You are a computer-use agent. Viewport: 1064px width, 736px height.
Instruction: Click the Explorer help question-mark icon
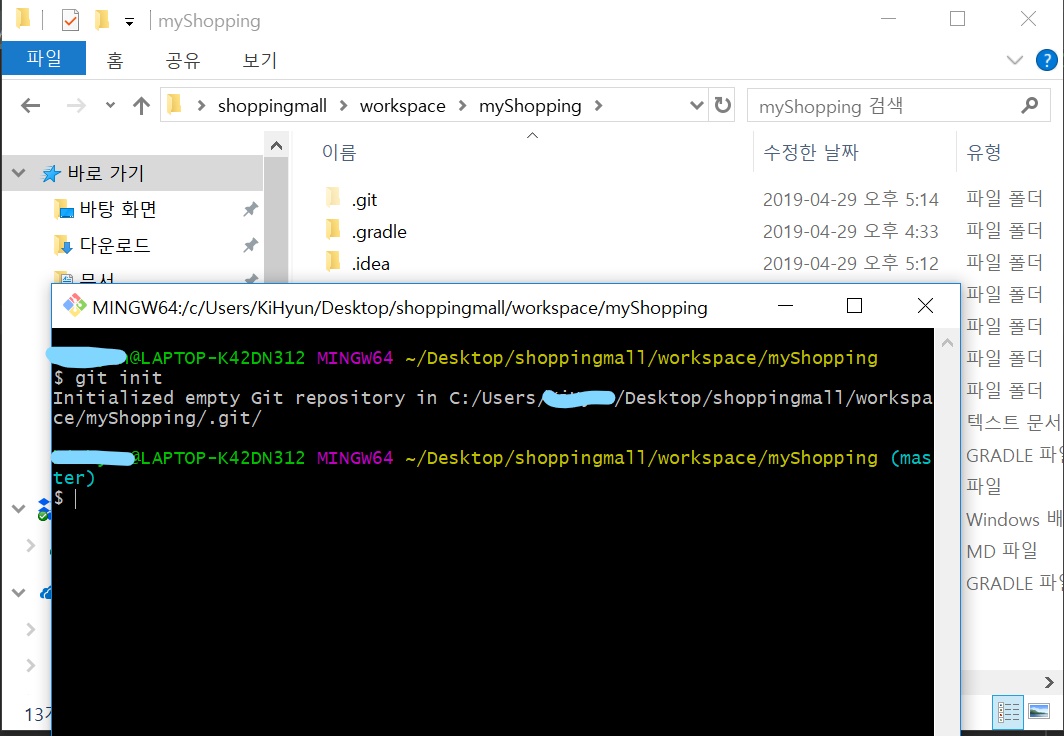(x=1046, y=60)
